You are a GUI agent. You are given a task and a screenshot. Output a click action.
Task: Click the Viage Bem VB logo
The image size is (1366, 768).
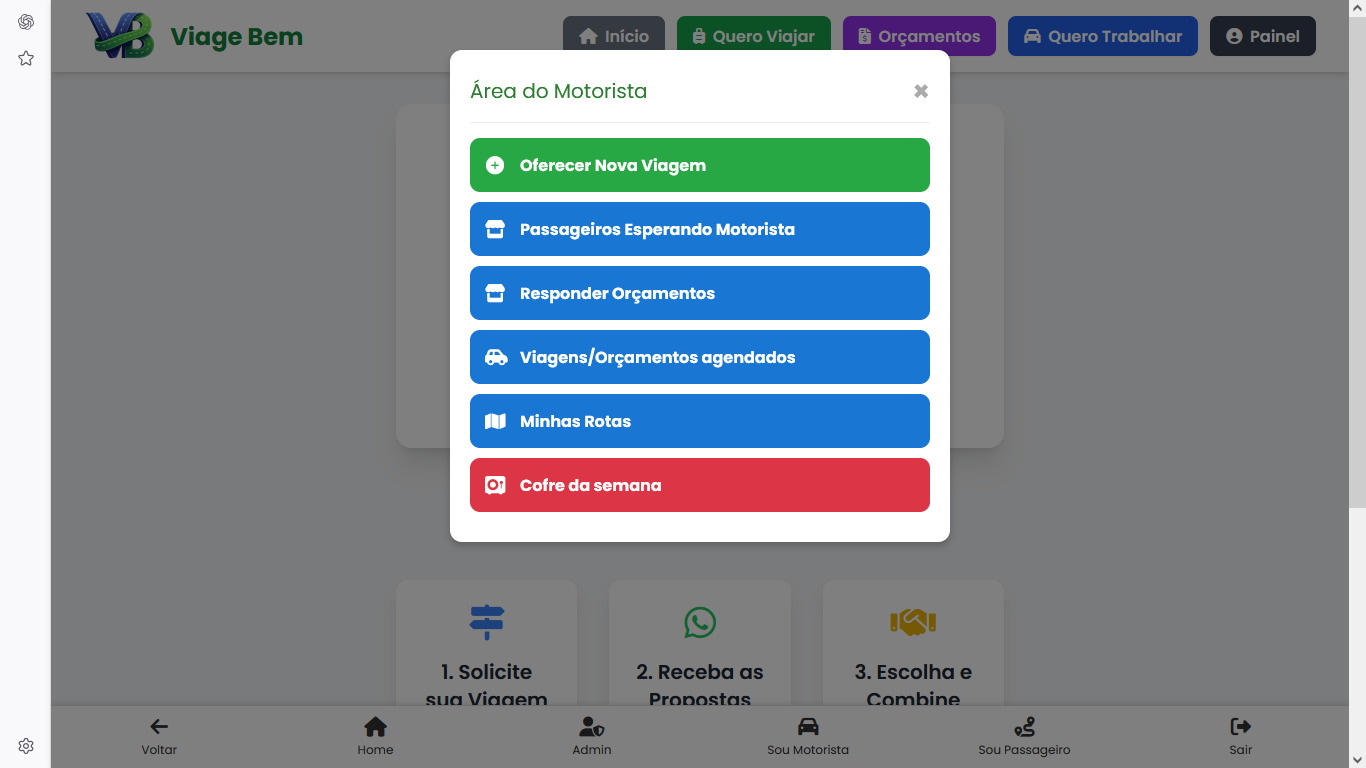click(121, 36)
